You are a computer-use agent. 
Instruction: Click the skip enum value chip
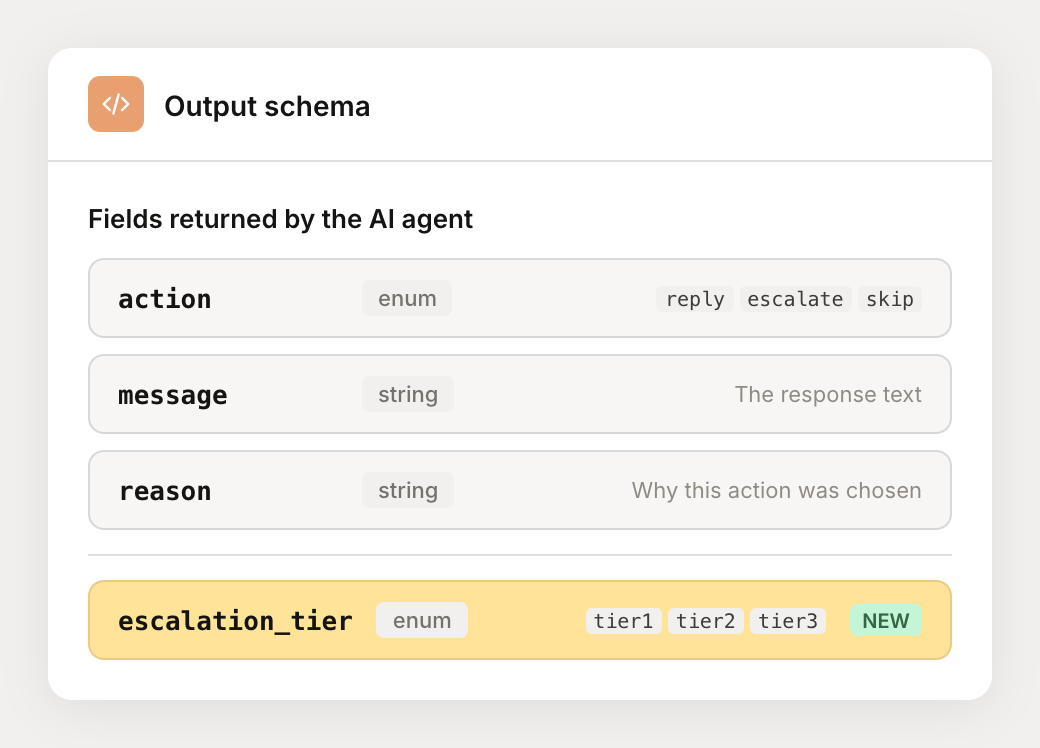pos(889,298)
